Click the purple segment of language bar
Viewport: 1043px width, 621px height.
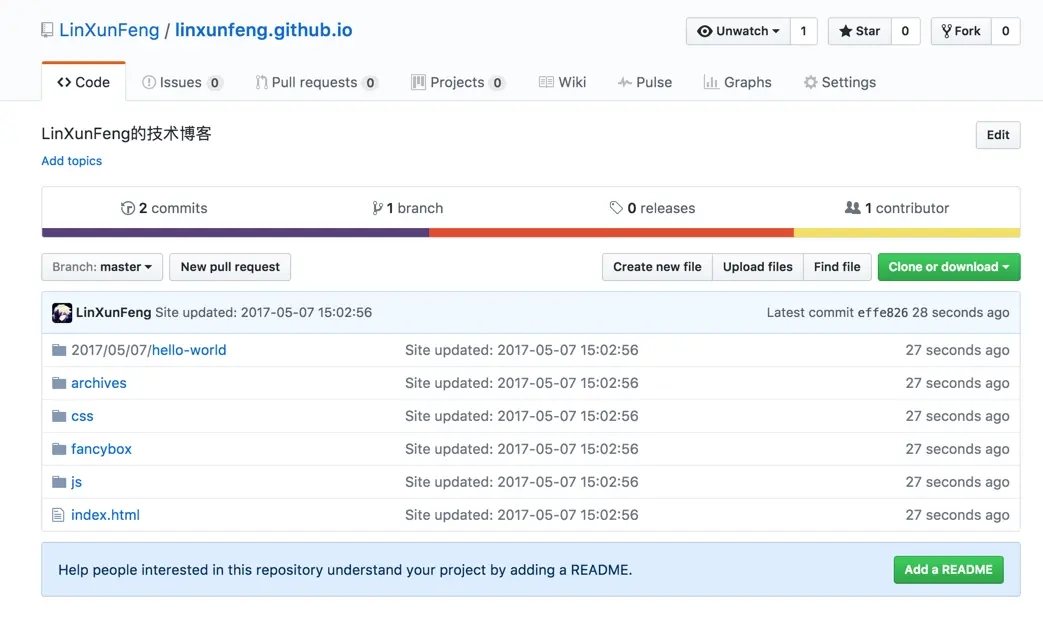(x=235, y=233)
